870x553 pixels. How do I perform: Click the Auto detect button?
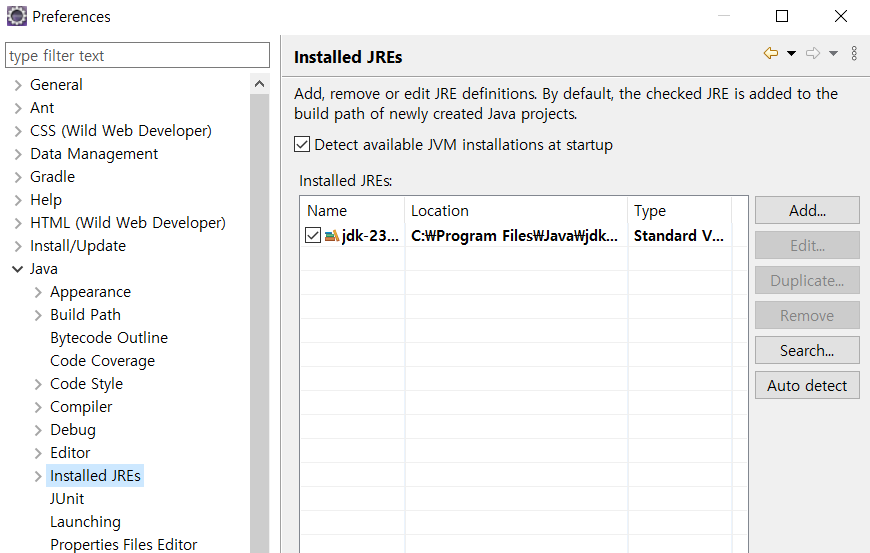pyautogui.click(x=807, y=385)
